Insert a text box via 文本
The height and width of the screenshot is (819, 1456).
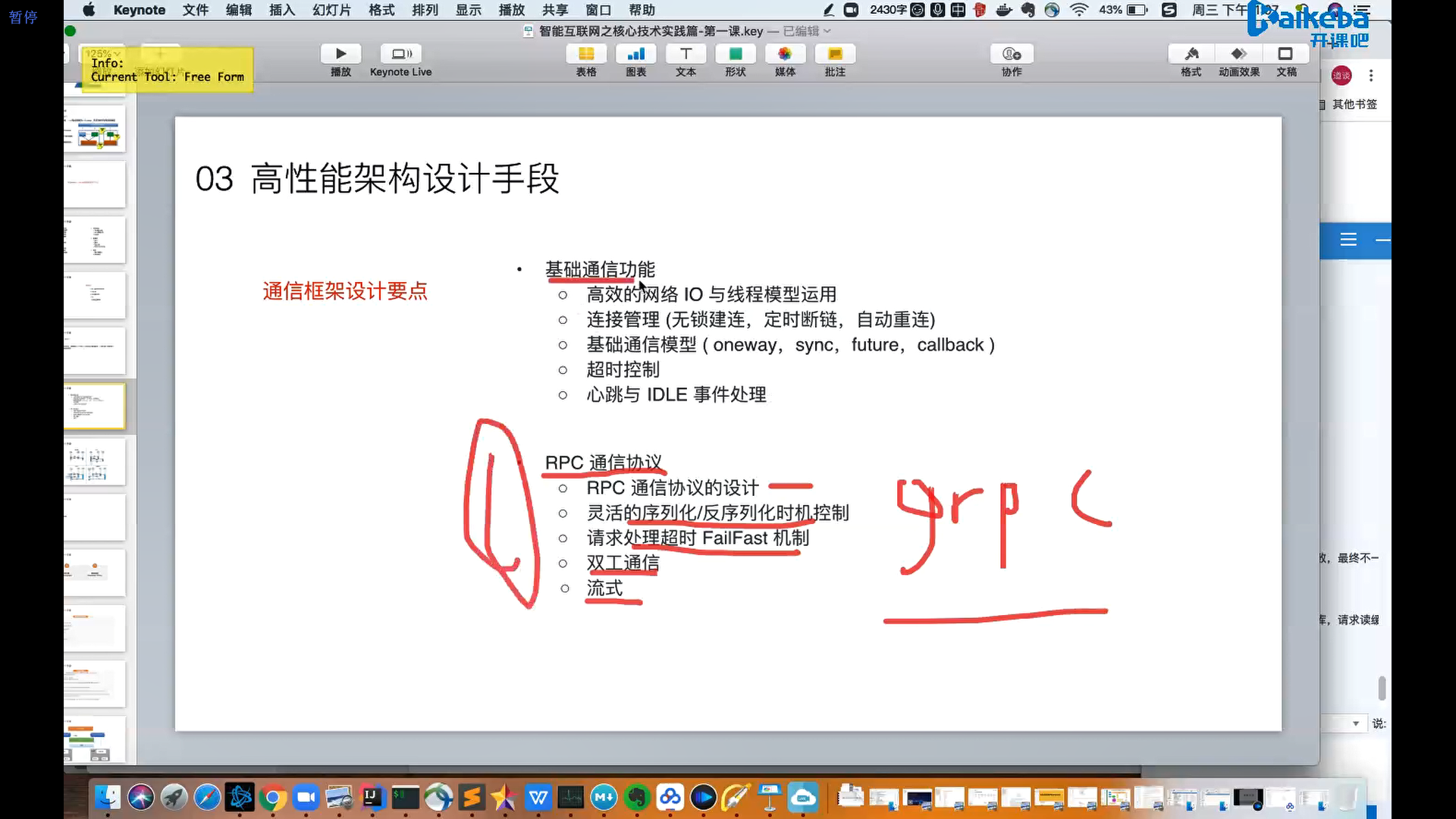686,54
